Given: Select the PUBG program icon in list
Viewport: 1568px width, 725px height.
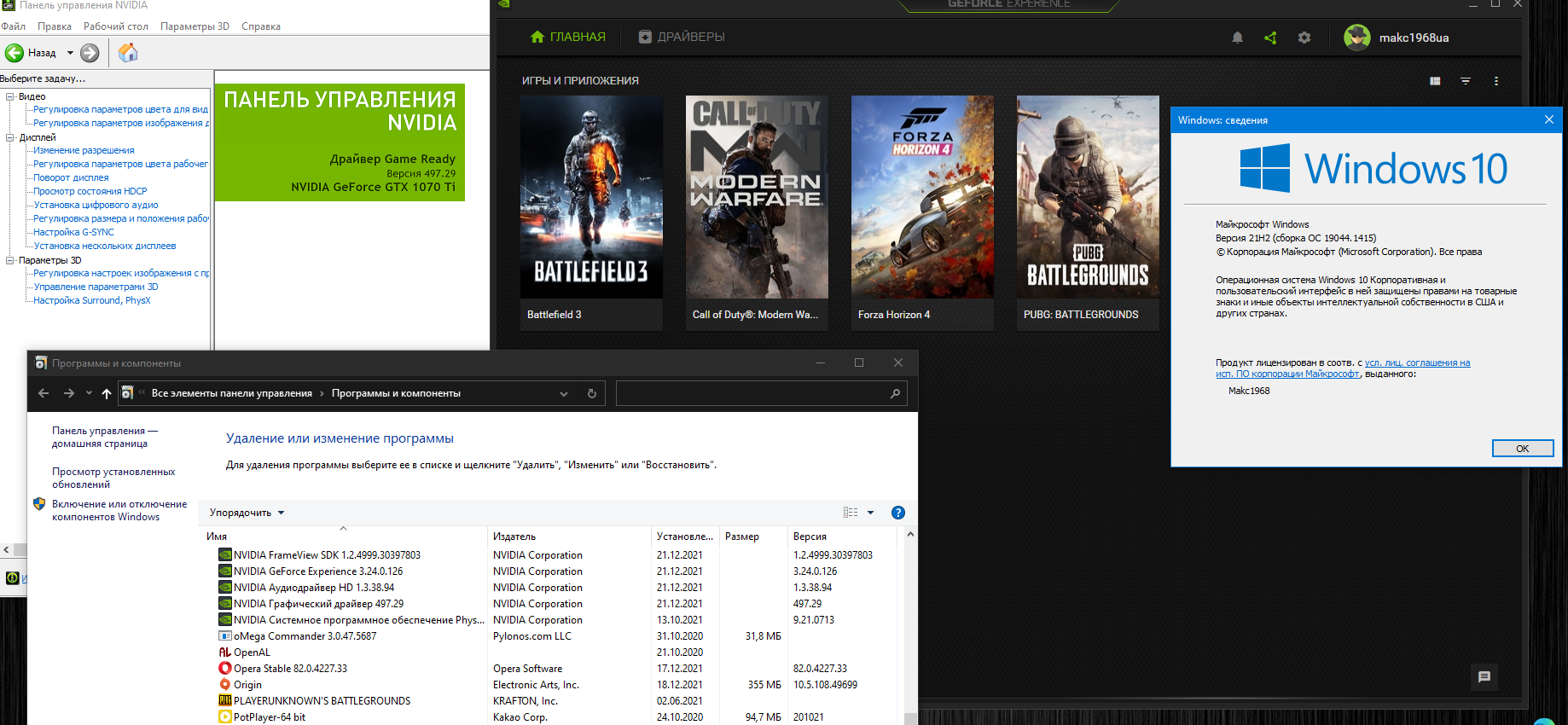Looking at the screenshot, I should (x=225, y=701).
